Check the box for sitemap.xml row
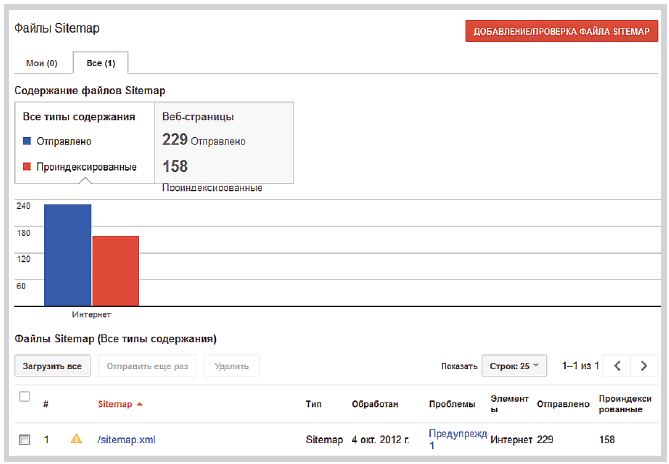This screenshot has width=669, height=464. (25, 439)
